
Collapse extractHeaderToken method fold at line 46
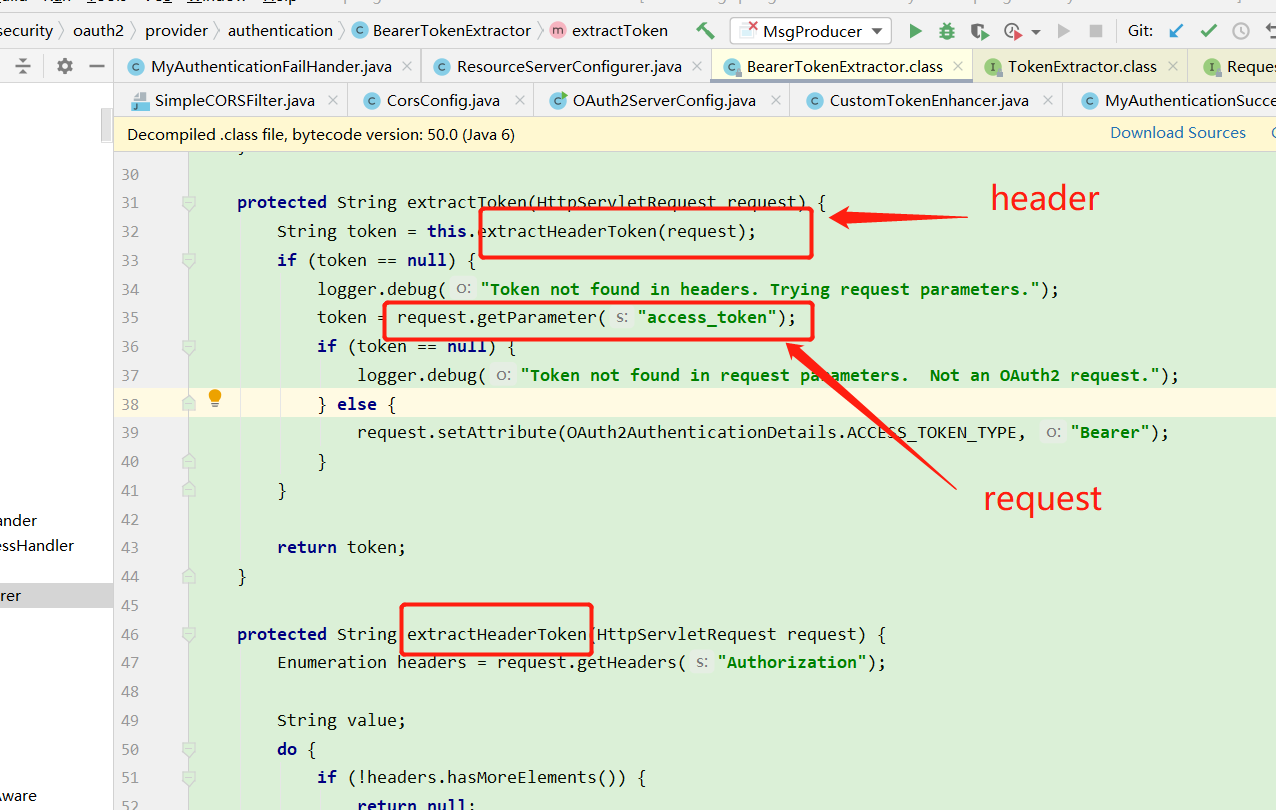[x=189, y=634]
